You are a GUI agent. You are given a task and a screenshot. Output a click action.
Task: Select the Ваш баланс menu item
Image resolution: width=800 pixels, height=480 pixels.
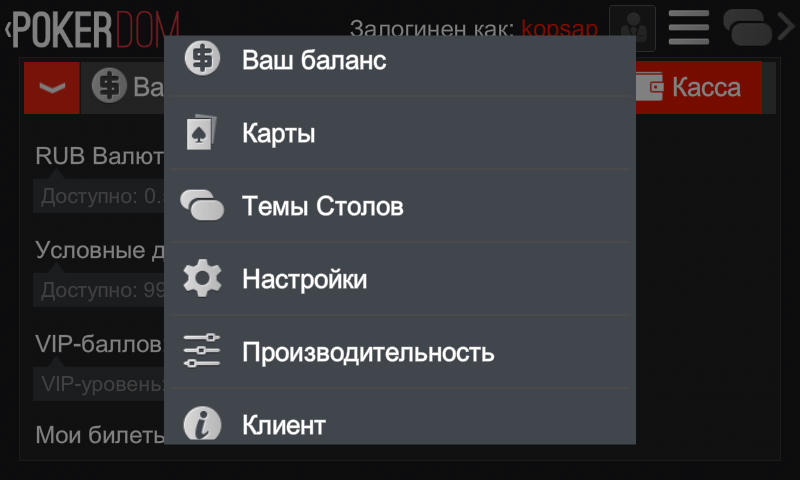coord(400,60)
